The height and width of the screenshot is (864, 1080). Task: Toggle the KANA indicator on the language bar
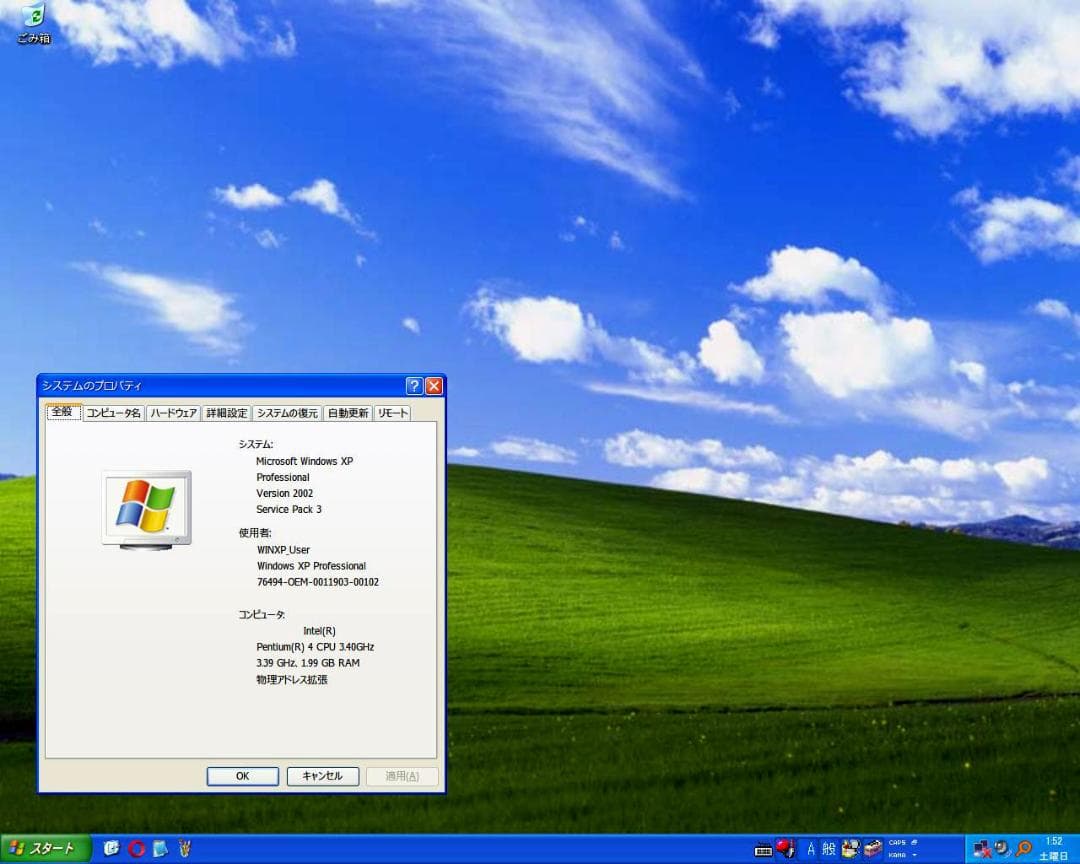point(896,857)
